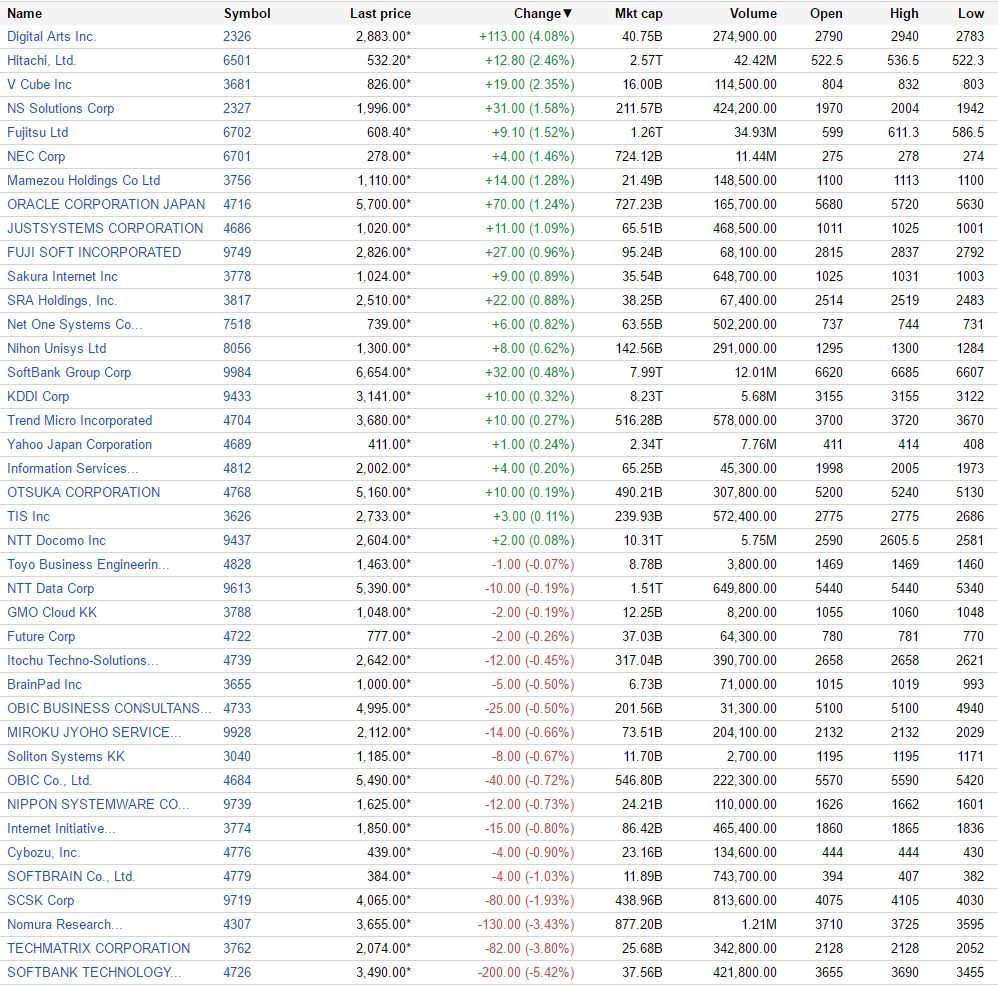The width and height of the screenshot is (998, 985).
Task: Select the 10.31T market cap value
Action: click(642, 541)
